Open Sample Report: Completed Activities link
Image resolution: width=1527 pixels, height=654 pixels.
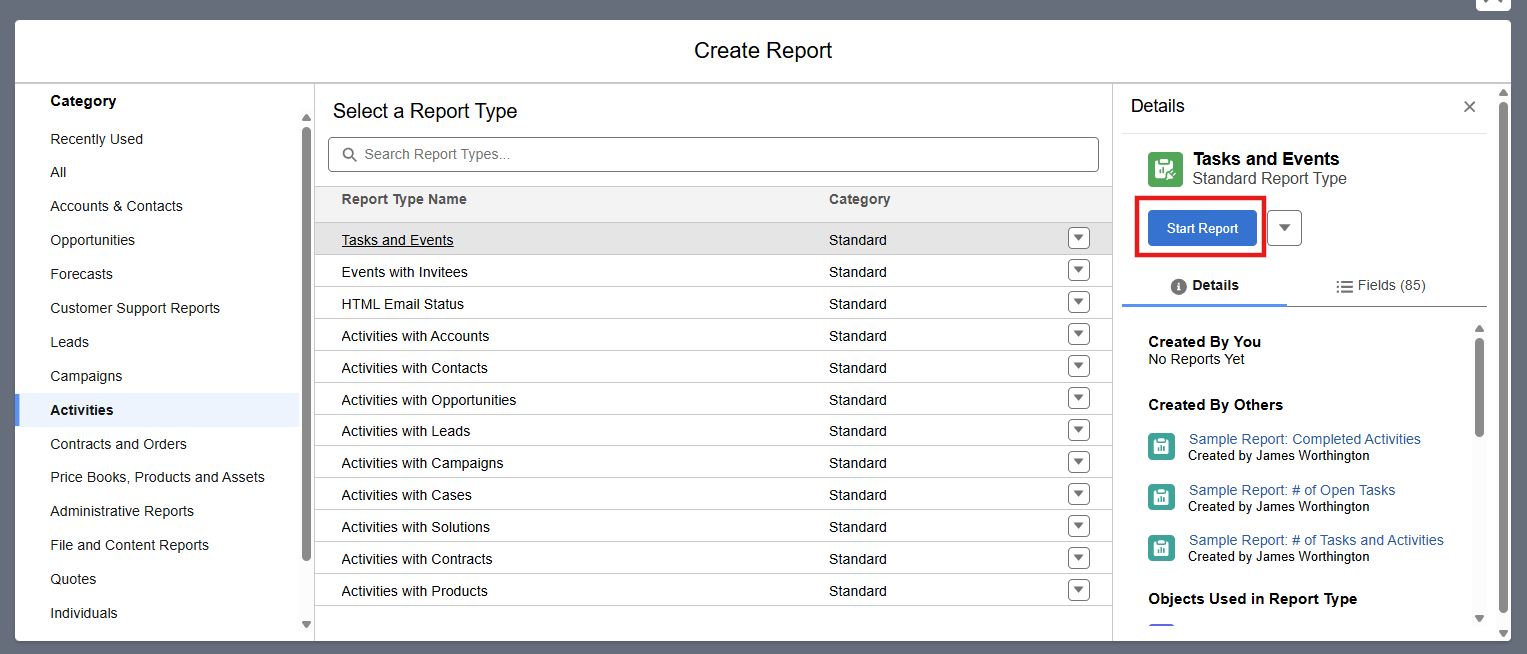tap(1304, 438)
